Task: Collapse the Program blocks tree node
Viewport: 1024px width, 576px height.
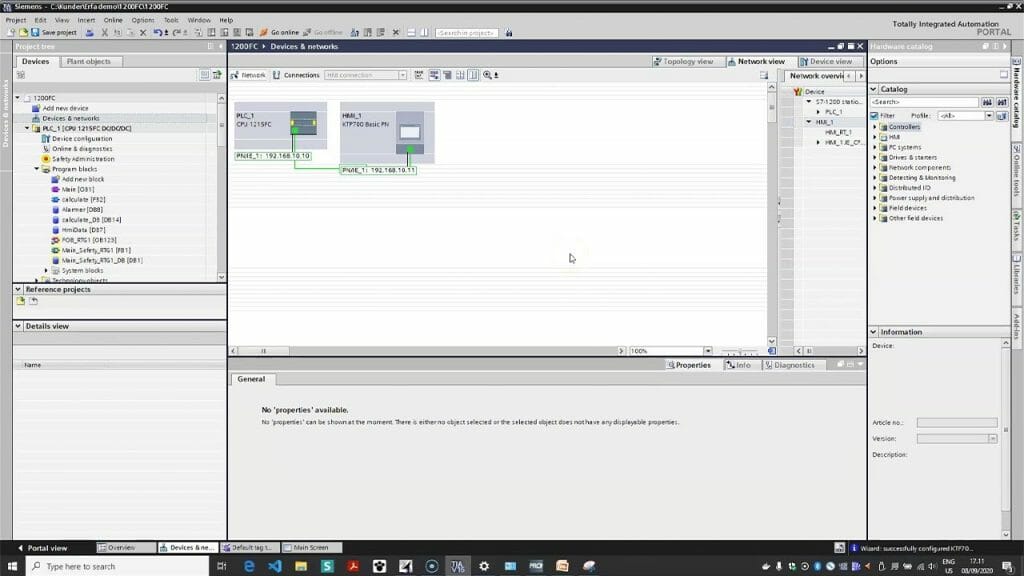Action: pos(37,169)
